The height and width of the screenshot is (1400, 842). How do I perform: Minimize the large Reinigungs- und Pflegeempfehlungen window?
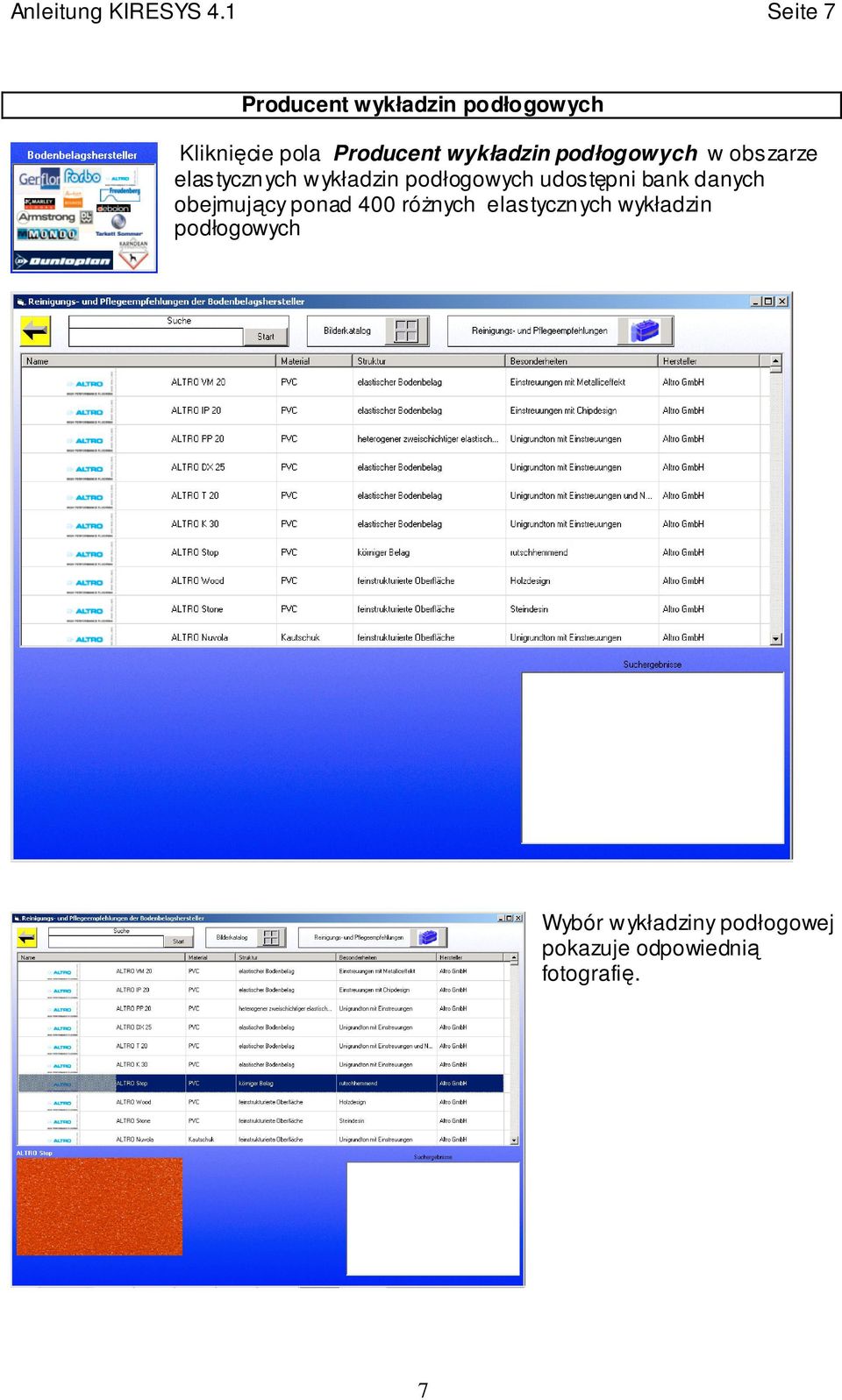756,301
